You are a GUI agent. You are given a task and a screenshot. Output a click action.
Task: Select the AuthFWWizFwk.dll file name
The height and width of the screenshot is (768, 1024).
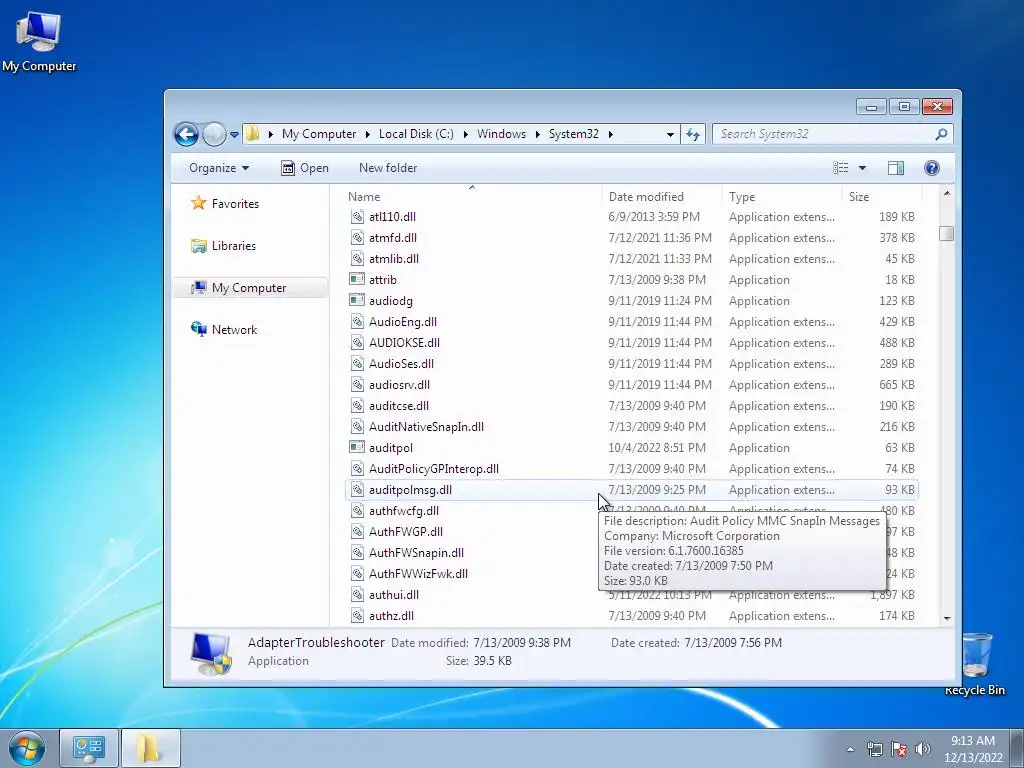click(418, 573)
